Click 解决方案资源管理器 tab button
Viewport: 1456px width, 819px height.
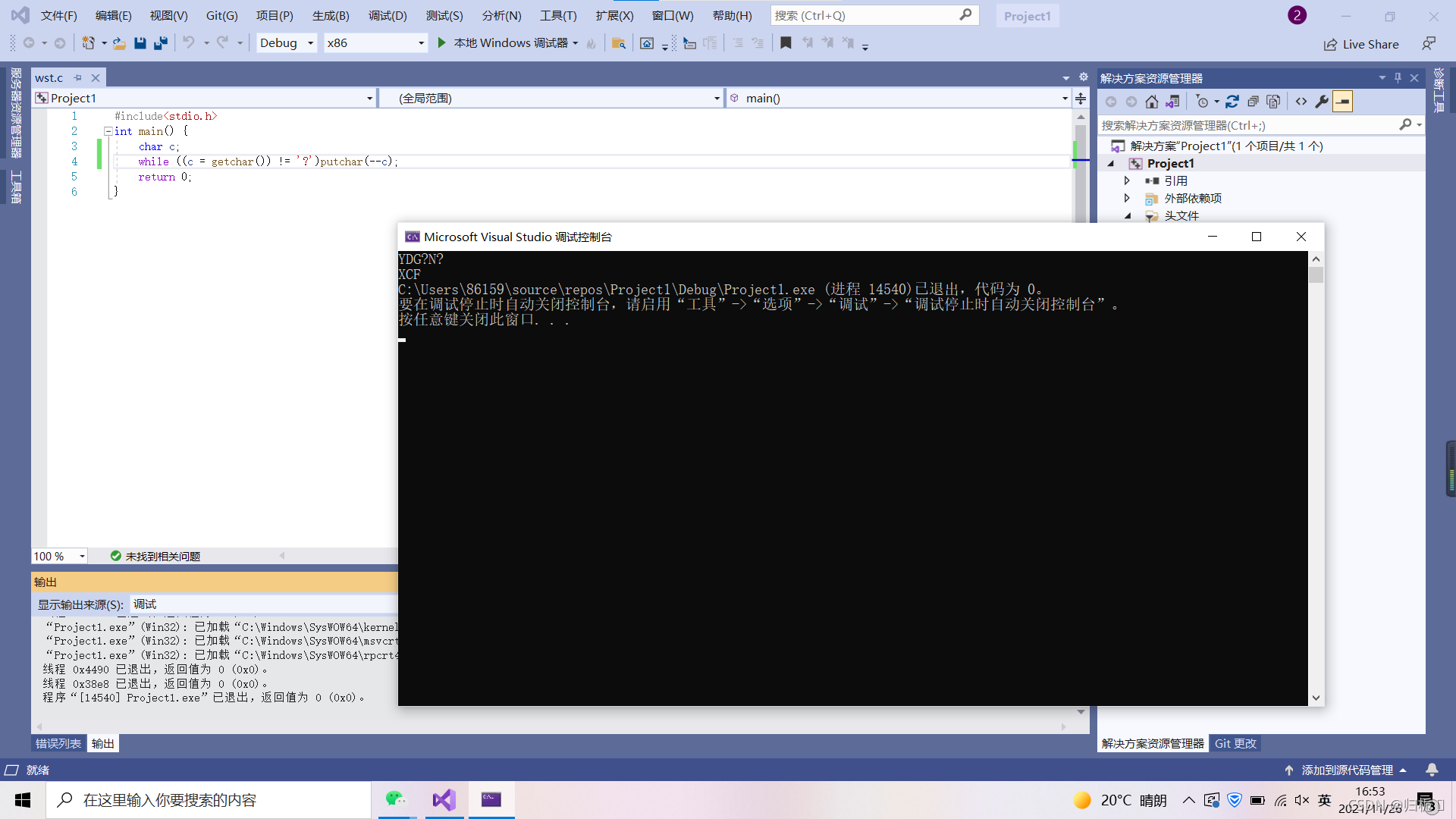[x=1152, y=743]
